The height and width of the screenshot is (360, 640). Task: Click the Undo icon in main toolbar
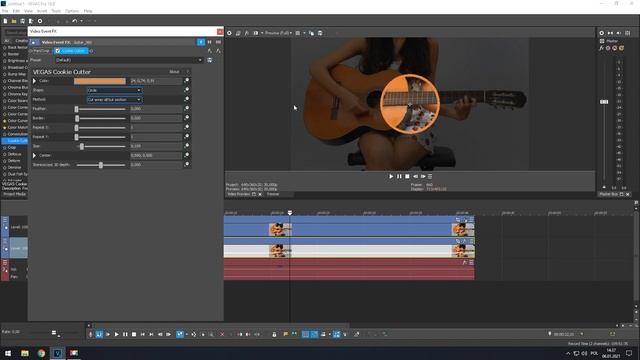[x=74, y=21]
